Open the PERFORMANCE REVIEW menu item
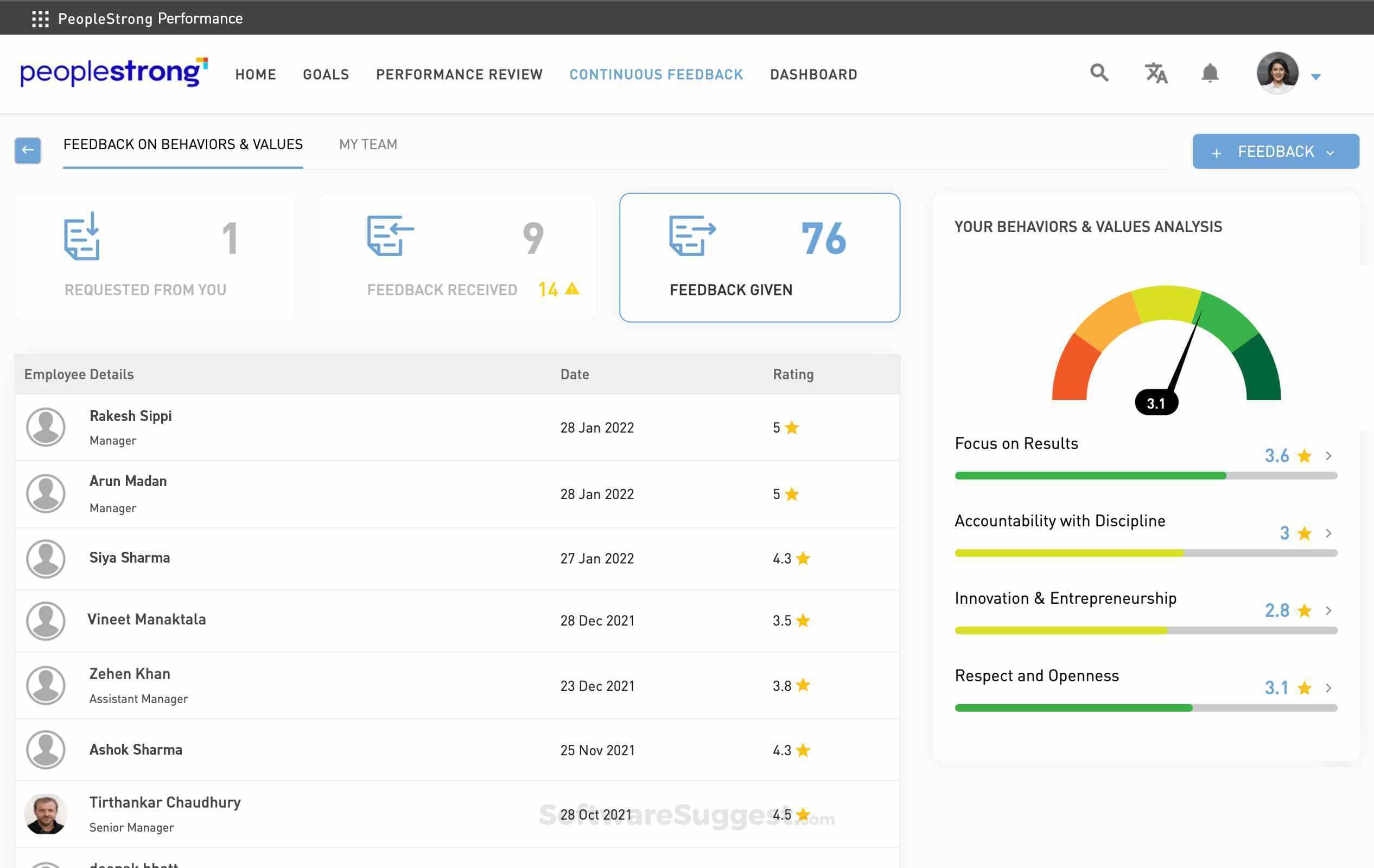1374x868 pixels. pyautogui.click(x=459, y=74)
